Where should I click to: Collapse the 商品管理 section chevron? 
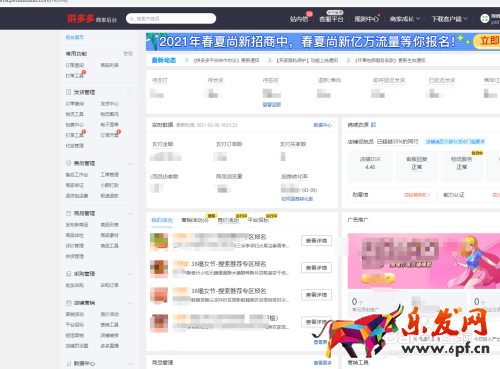130,214
